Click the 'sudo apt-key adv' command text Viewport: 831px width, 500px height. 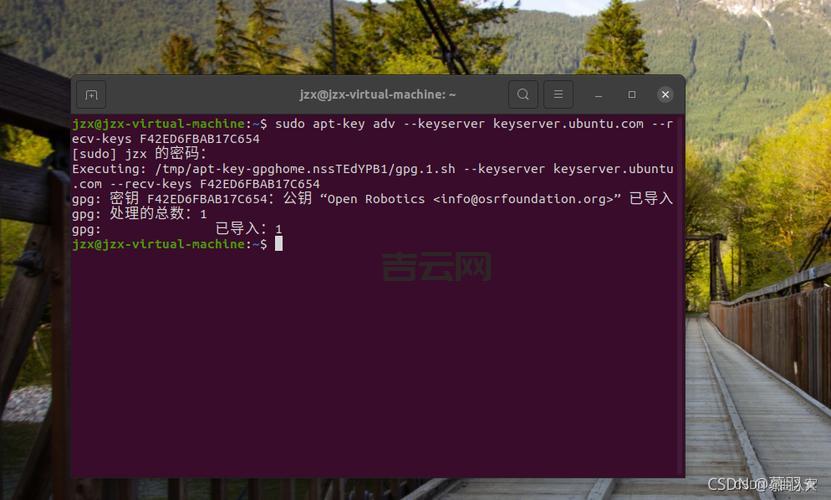tap(335, 124)
